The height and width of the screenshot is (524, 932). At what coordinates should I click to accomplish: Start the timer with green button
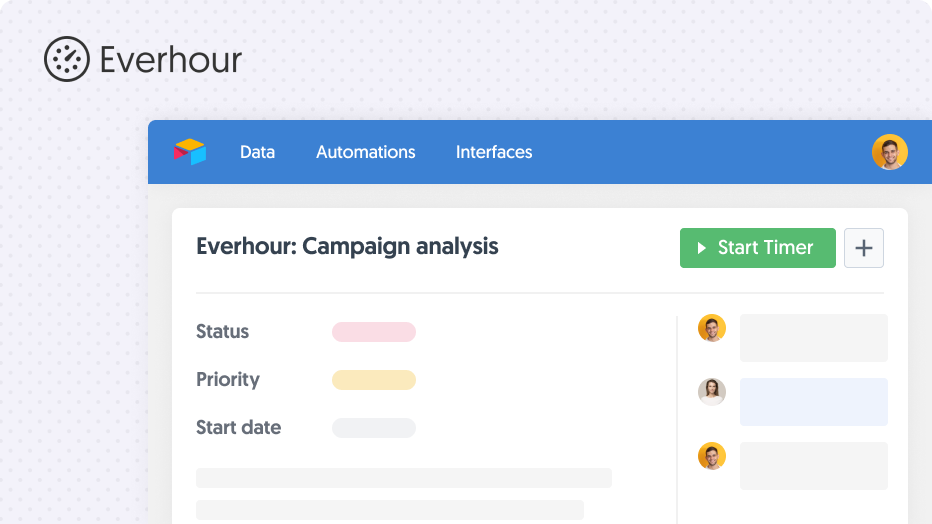(x=758, y=248)
